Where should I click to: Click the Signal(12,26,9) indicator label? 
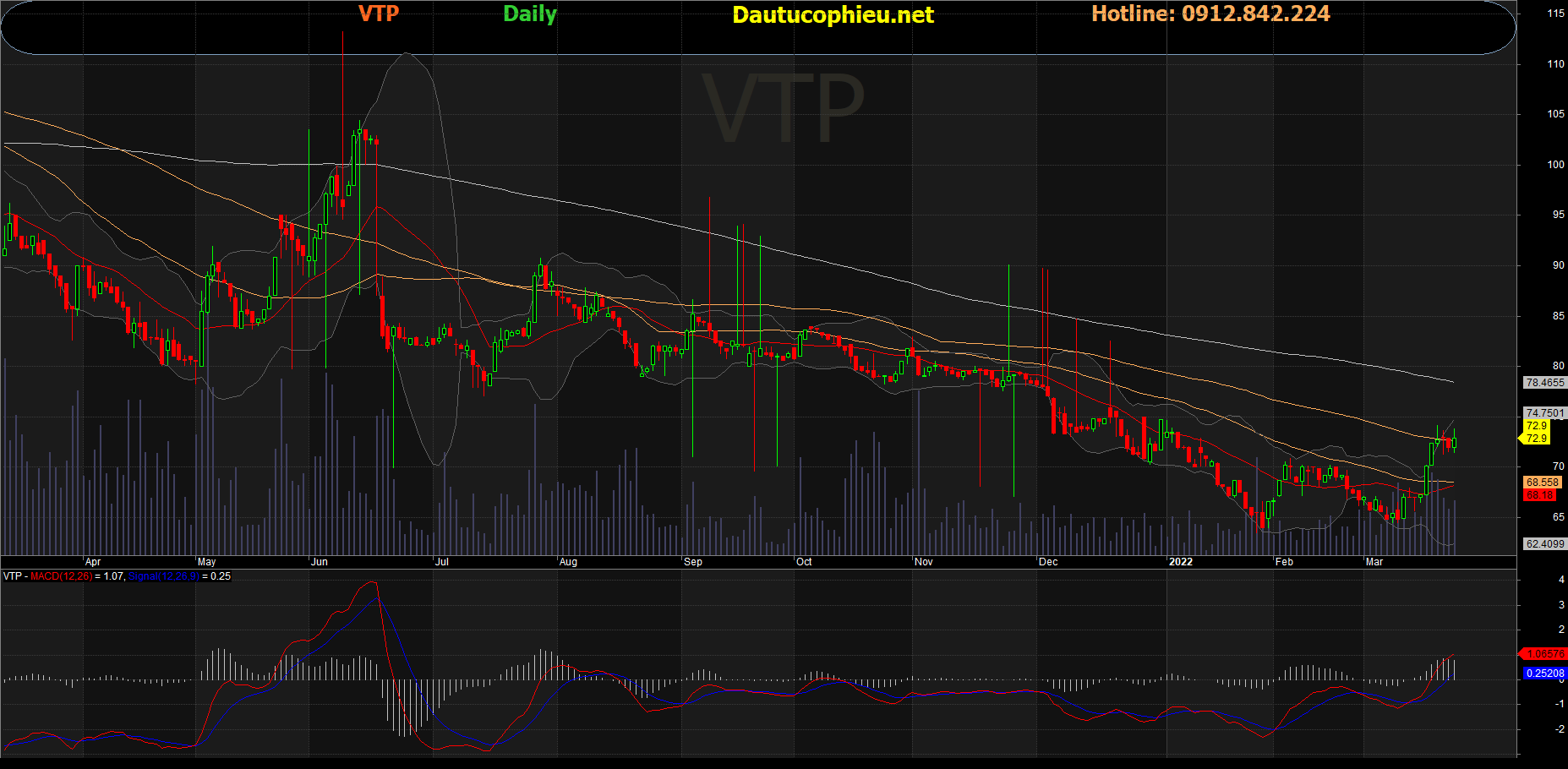[164, 576]
